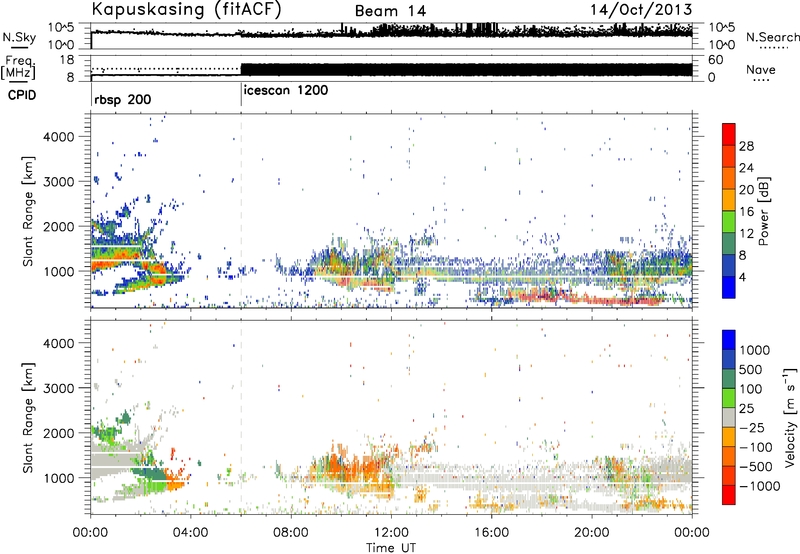Click the "Freq. [MHz]" axis label

point(18,68)
